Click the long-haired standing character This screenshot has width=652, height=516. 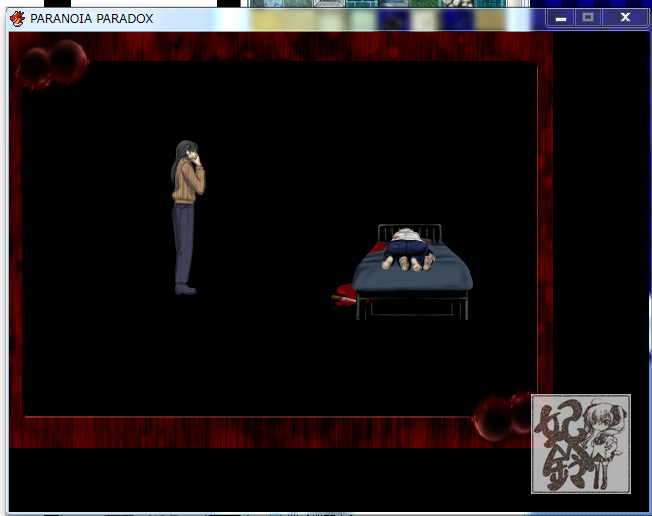(188, 217)
